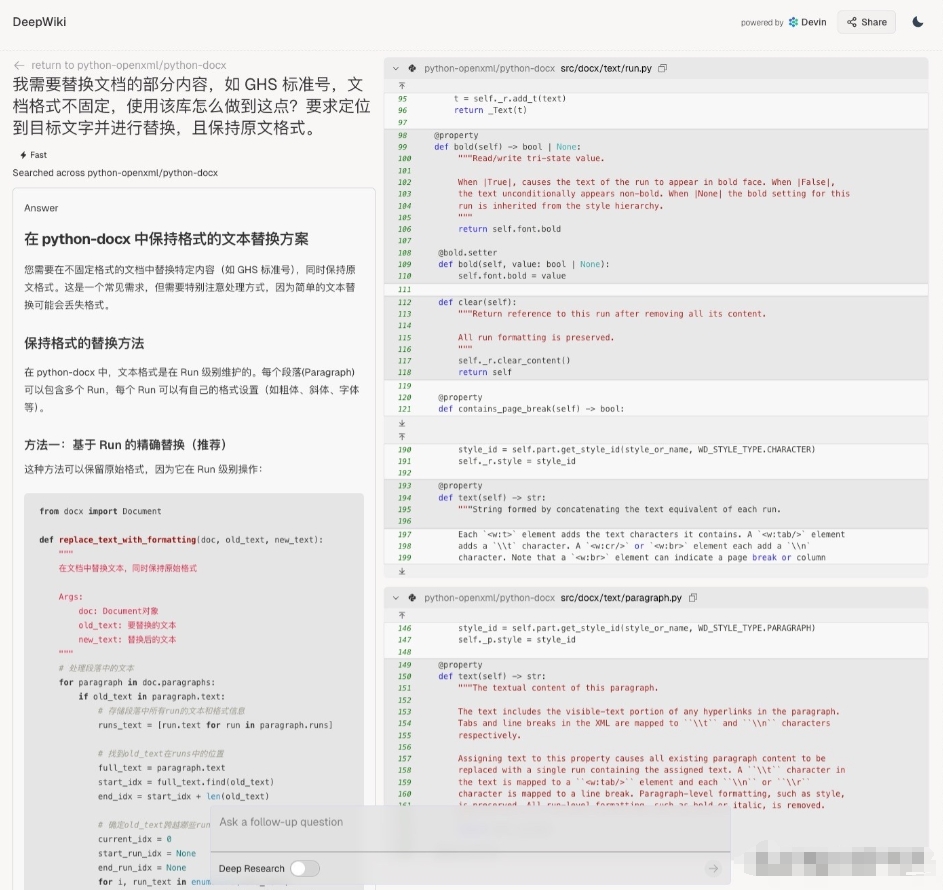Click 'All run formatting is preserved.' docstring line
This screenshot has width=943, height=890.
pyautogui.click(x=535, y=337)
